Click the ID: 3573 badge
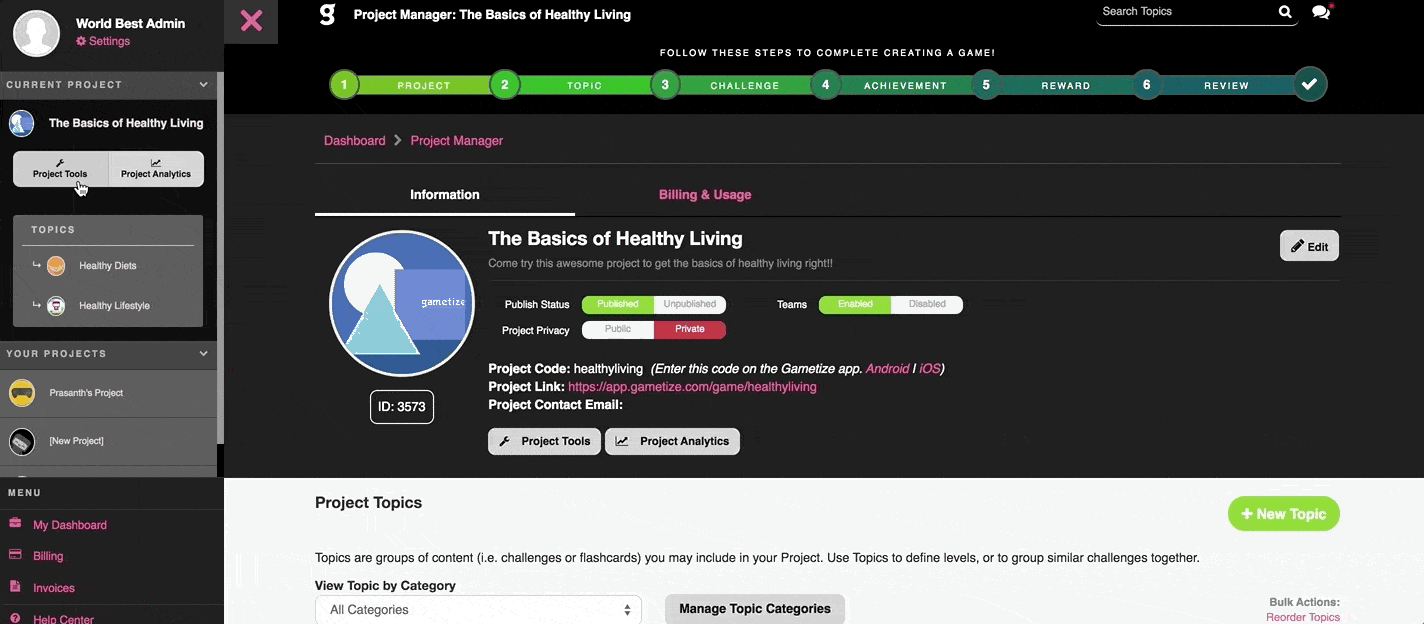The image size is (1424, 624). (x=402, y=407)
